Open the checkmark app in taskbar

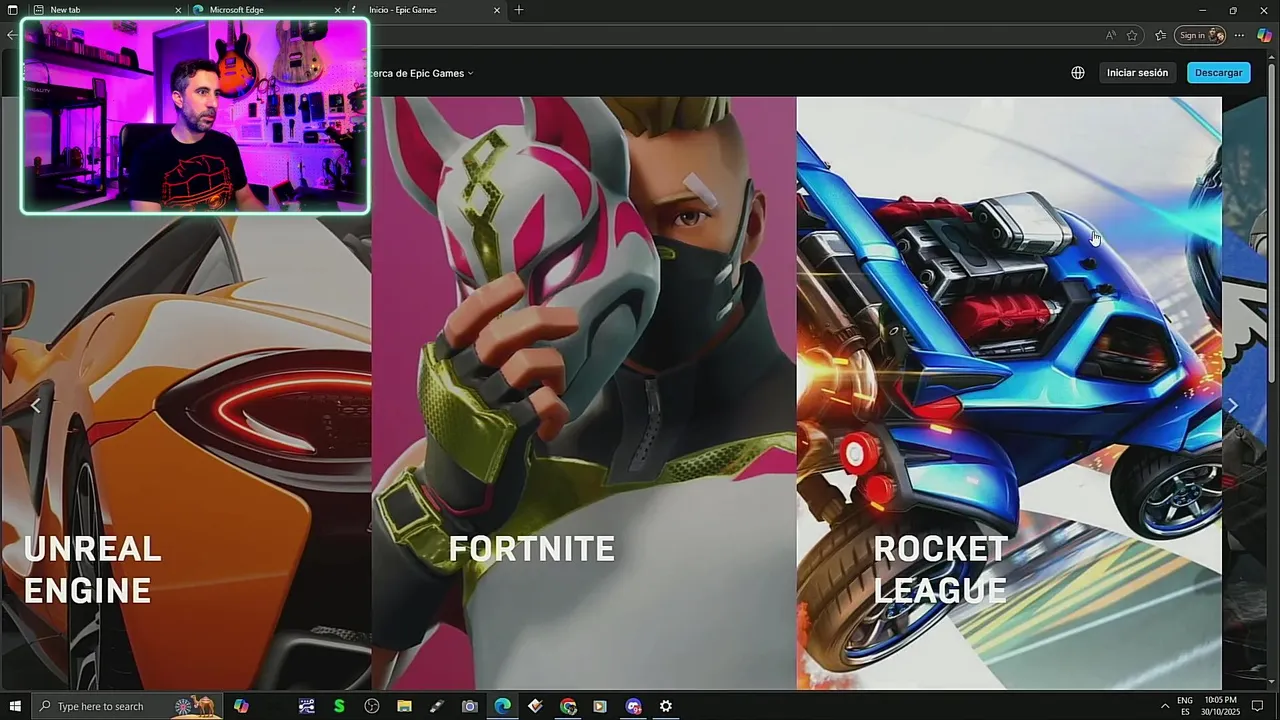[535, 706]
